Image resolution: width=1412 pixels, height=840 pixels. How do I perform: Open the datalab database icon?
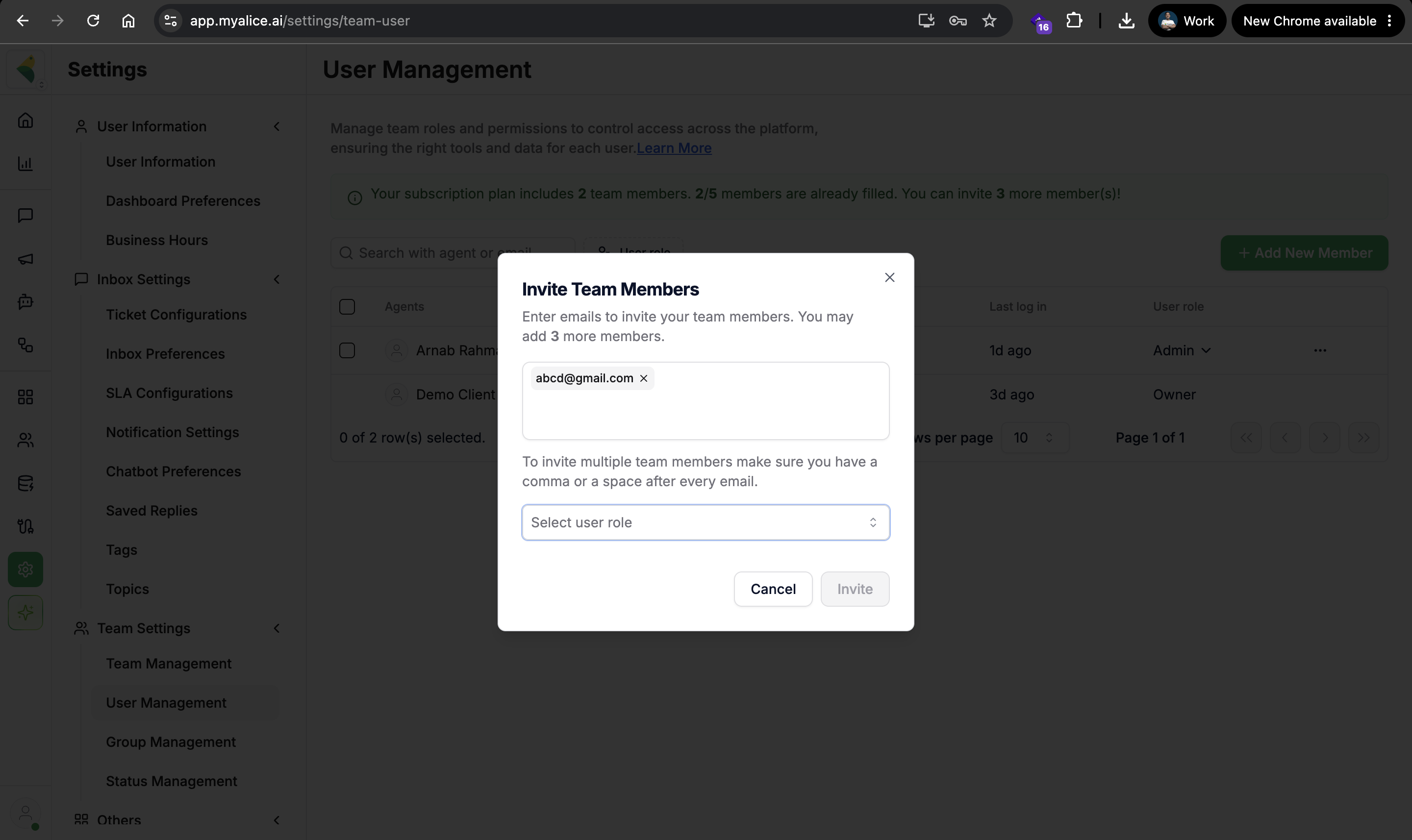click(25, 483)
